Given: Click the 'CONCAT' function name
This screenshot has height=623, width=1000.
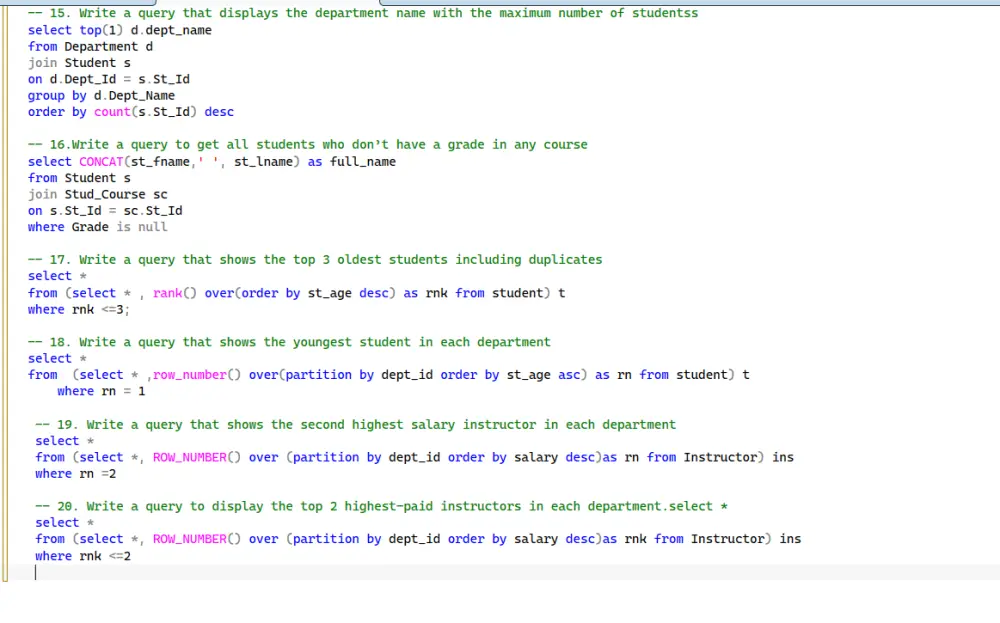Looking at the screenshot, I should pyautogui.click(x=101, y=162).
